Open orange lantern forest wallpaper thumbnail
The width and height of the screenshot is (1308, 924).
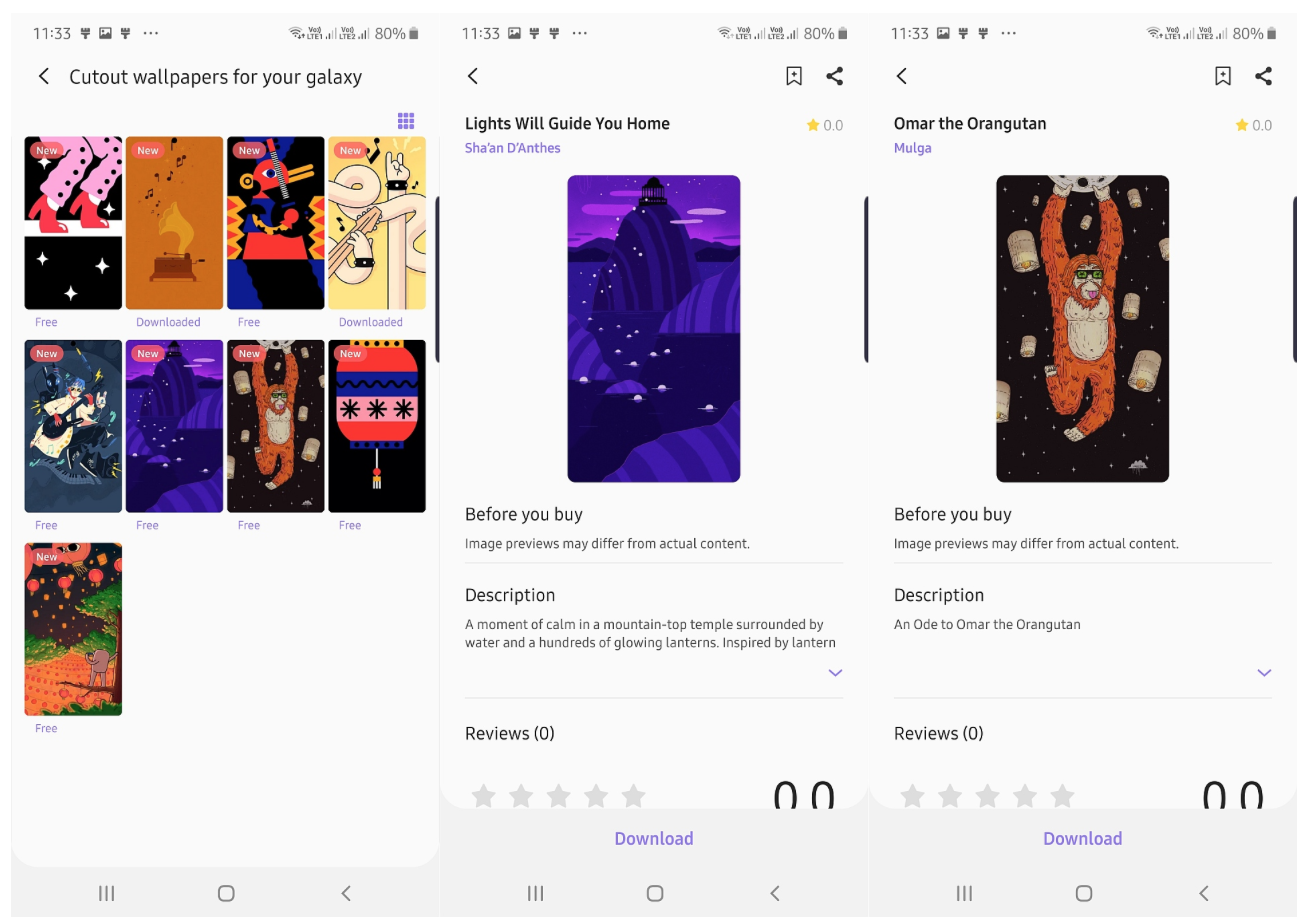(73, 629)
